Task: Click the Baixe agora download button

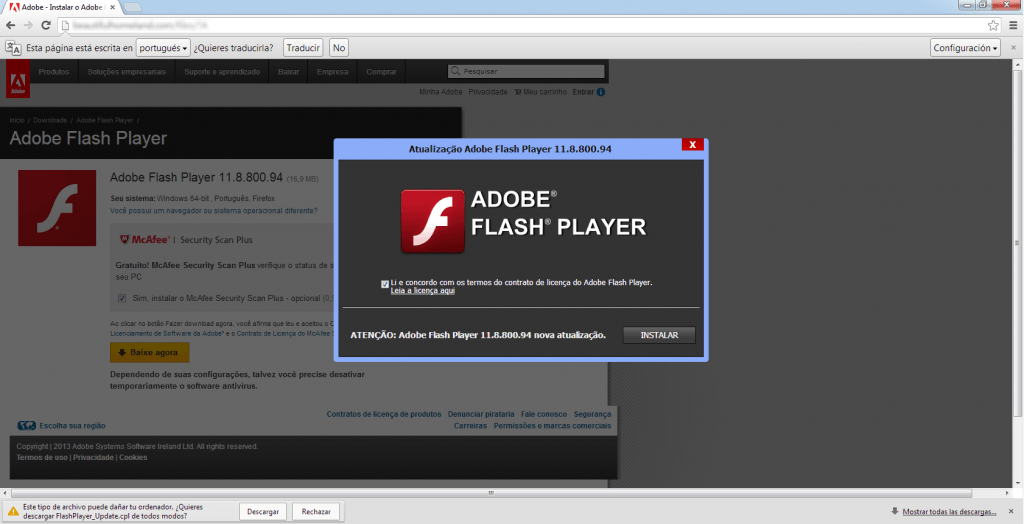Action: [x=149, y=352]
